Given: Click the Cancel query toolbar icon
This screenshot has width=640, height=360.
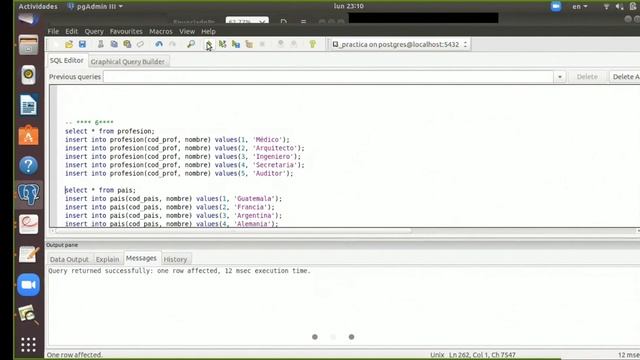Looking at the screenshot, I should pos(262,44).
